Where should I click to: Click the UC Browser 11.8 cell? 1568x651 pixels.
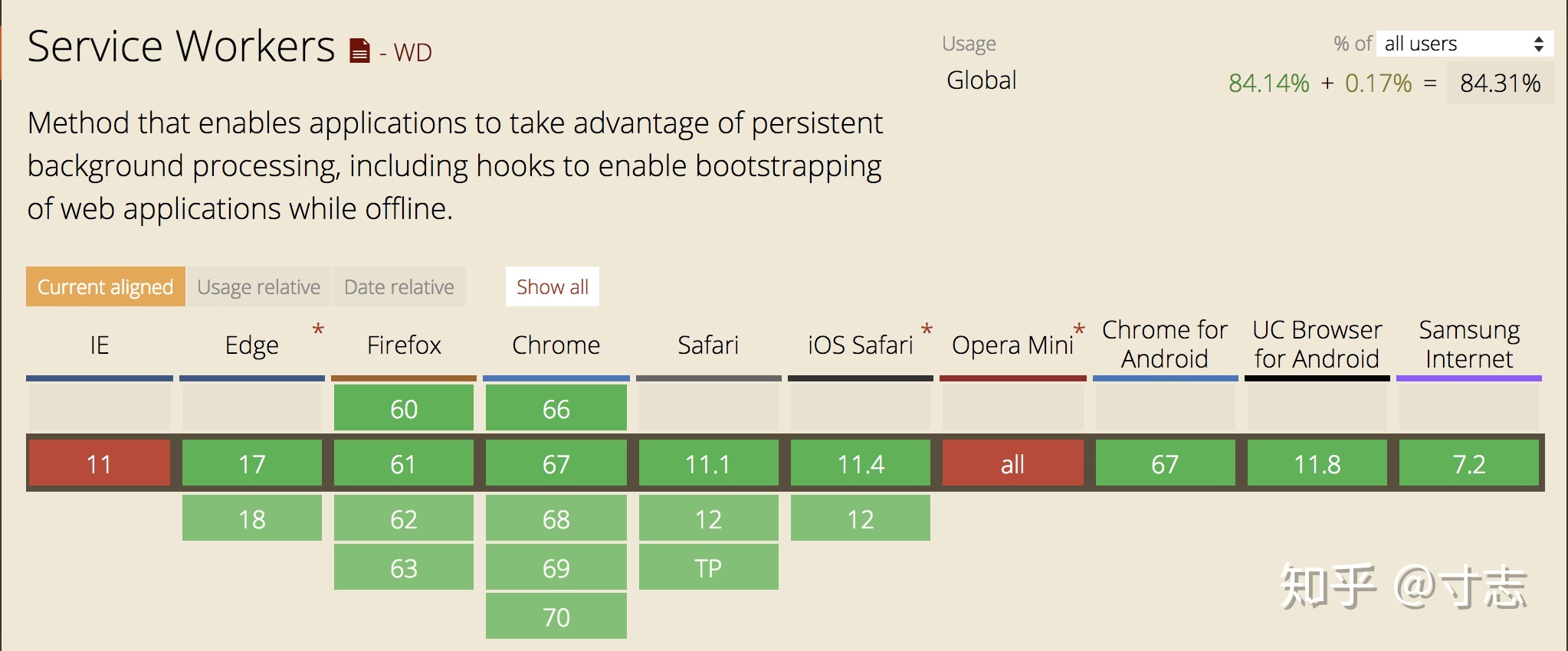1317,463
